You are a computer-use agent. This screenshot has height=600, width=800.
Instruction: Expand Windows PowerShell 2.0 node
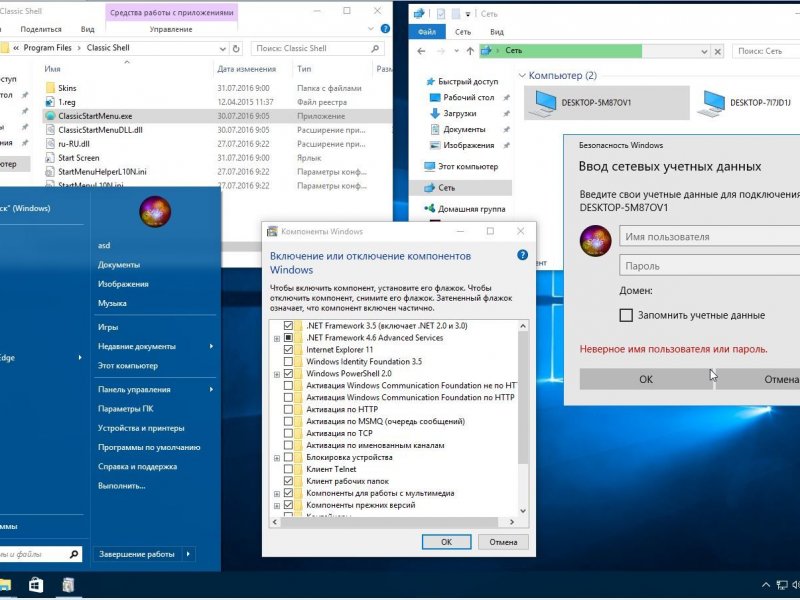277,374
